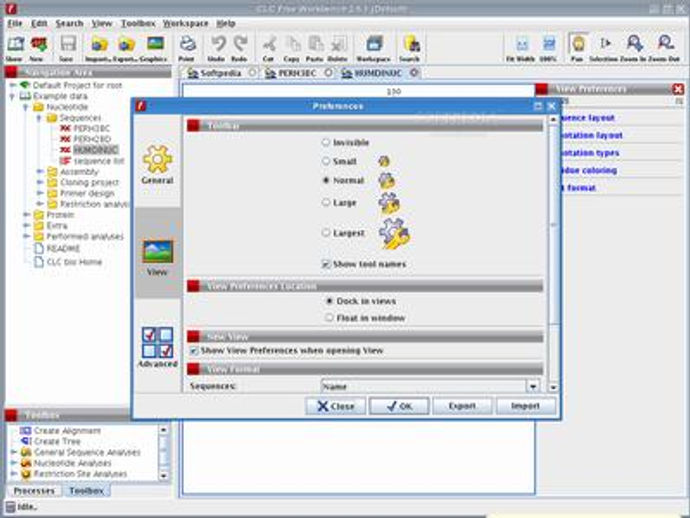This screenshot has width=690, height=518.
Task: Click the OK button in Preferences
Action: pos(399,406)
